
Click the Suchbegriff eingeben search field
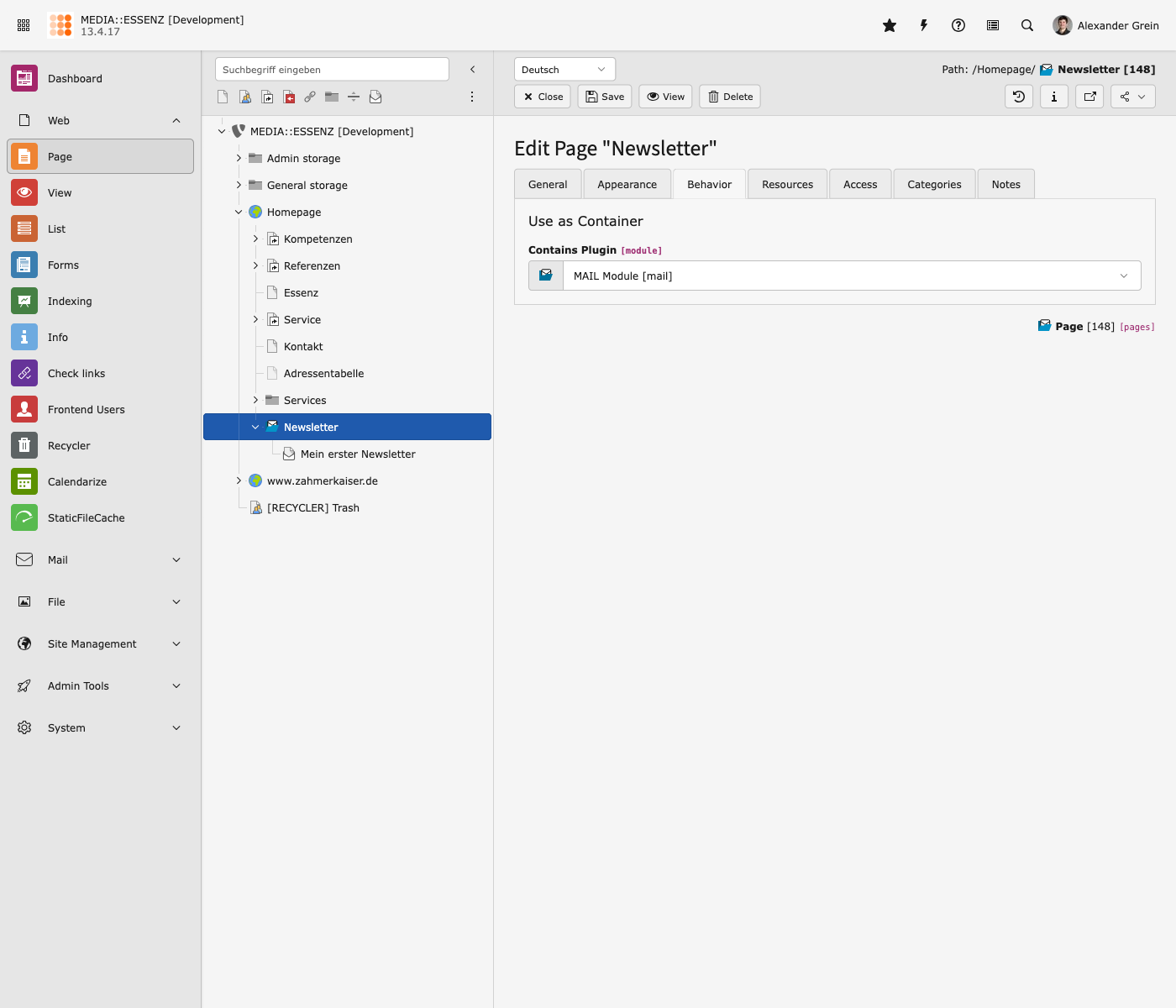pos(332,70)
